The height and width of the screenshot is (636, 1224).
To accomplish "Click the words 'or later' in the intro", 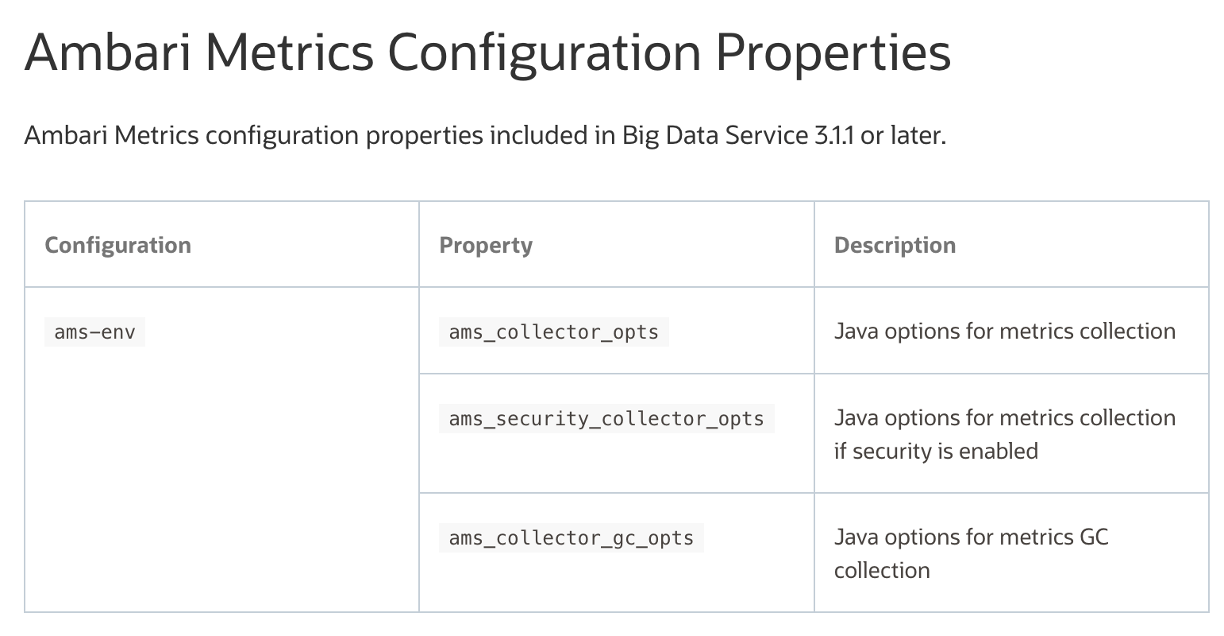I will point(903,135).
